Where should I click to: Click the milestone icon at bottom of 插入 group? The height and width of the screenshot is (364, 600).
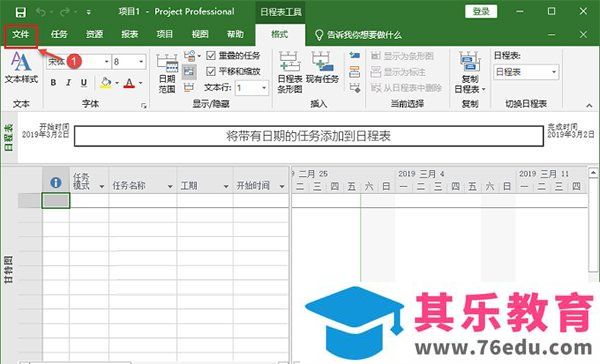pyautogui.click(x=355, y=88)
